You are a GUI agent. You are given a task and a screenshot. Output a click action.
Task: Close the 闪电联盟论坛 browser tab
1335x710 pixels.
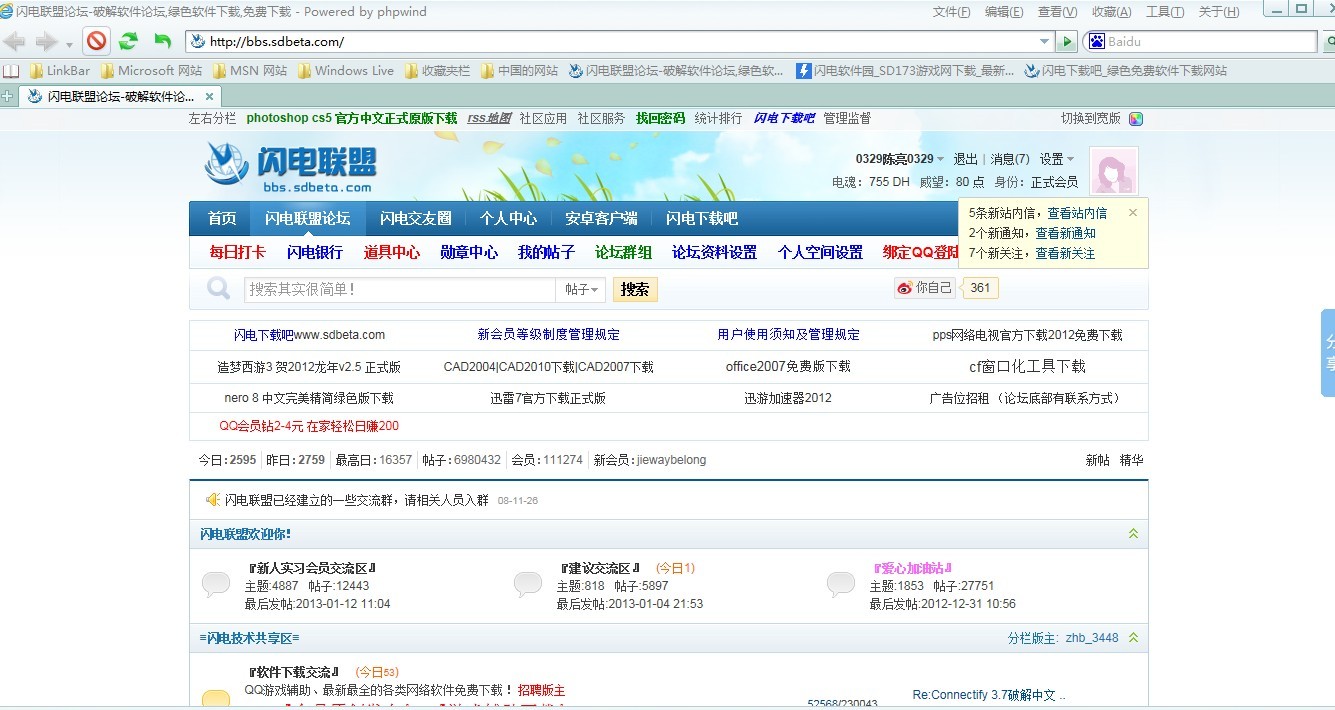(x=210, y=97)
